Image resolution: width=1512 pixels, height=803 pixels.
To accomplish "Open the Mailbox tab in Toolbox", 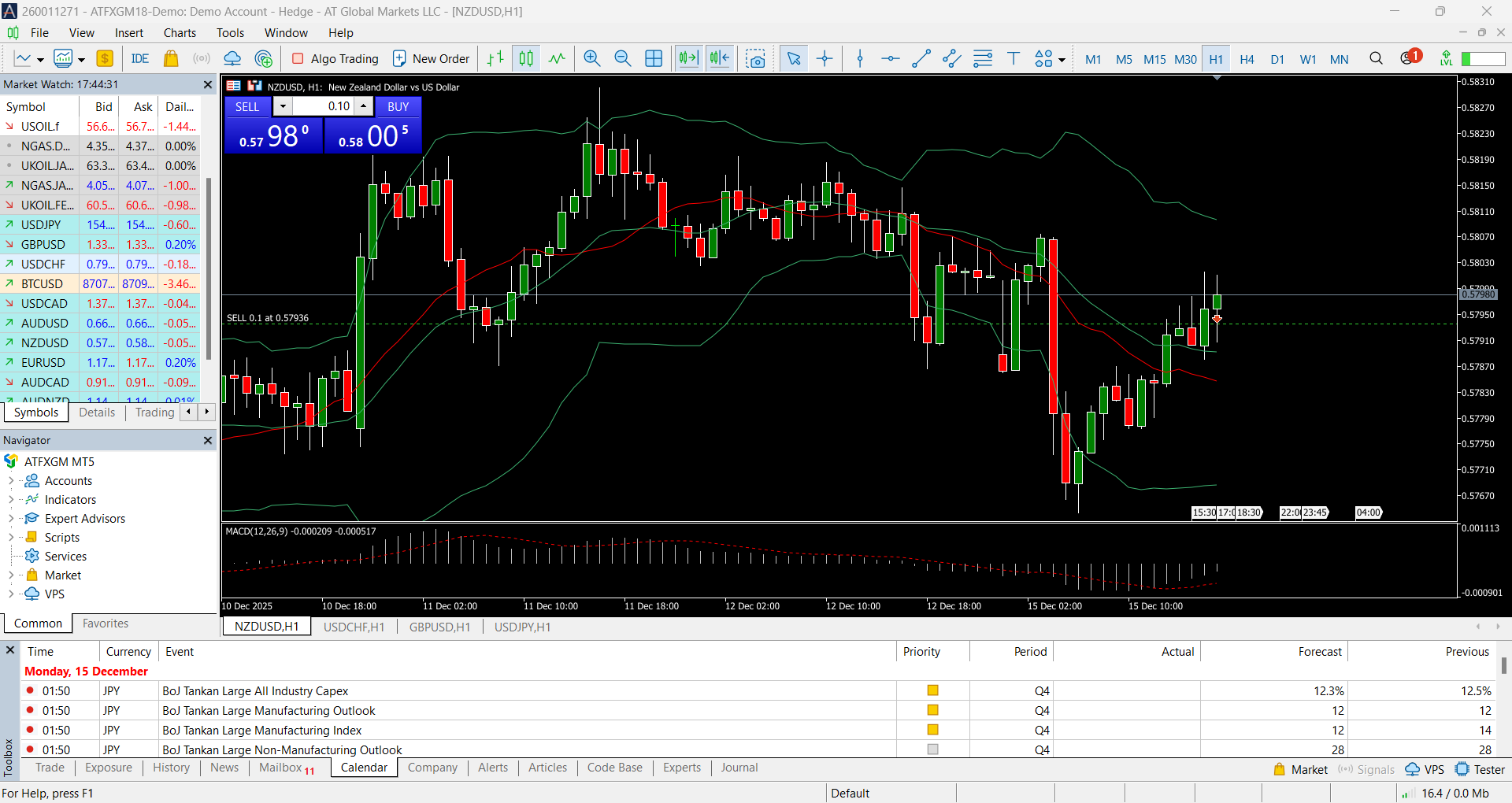I will point(287,768).
